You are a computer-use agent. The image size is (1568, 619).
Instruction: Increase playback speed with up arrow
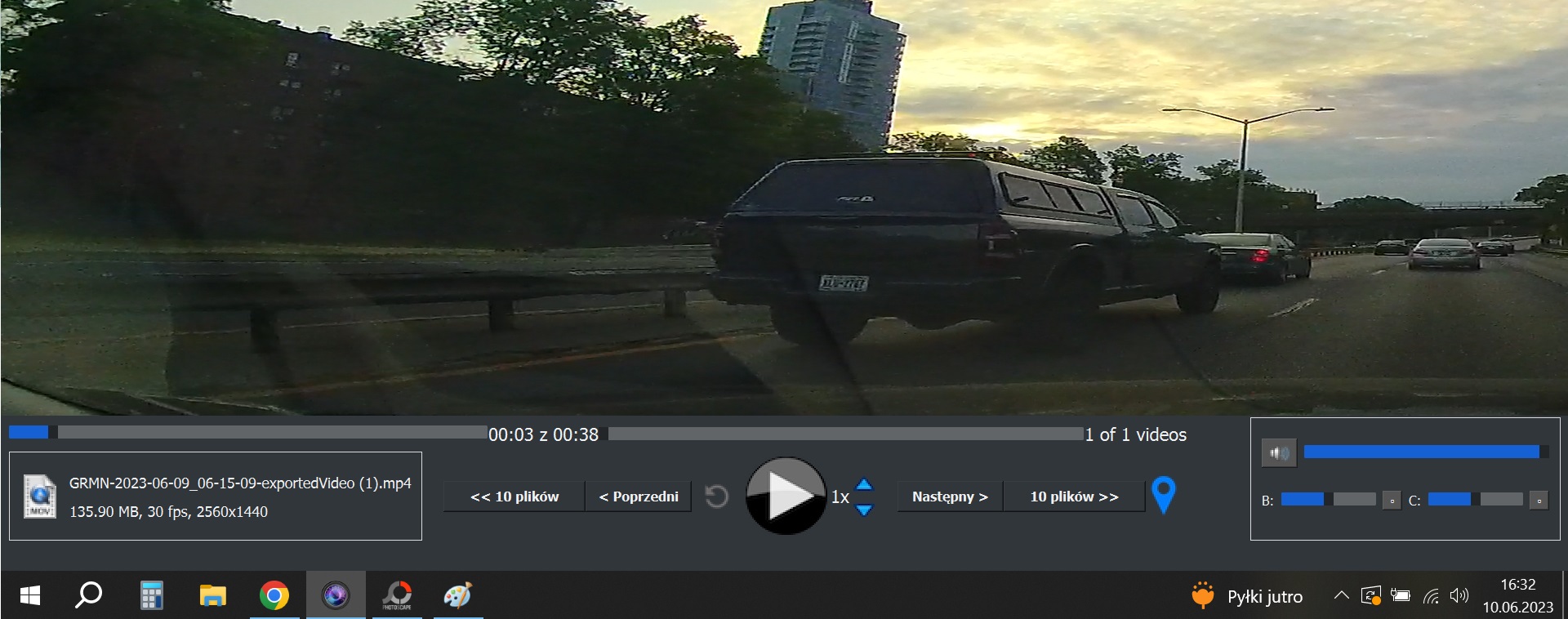click(x=864, y=484)
